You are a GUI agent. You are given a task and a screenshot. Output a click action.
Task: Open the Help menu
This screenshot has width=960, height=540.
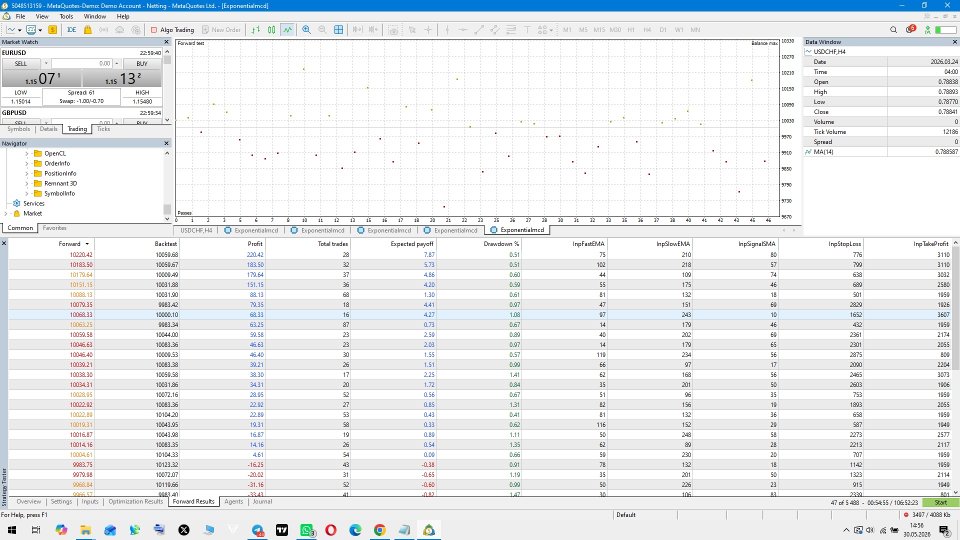coord(122,17)
